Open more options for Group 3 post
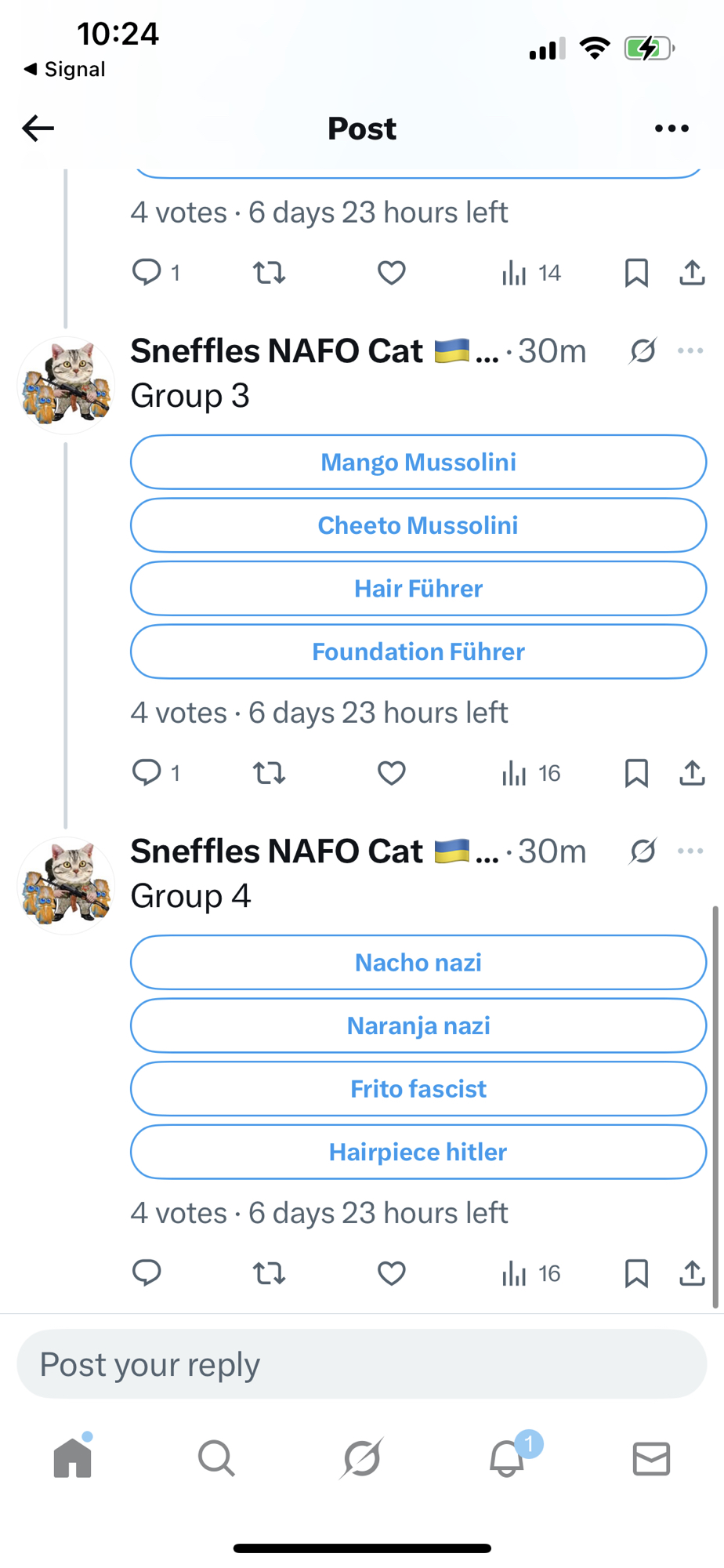The image size is (724, 1568). point(690,351)
